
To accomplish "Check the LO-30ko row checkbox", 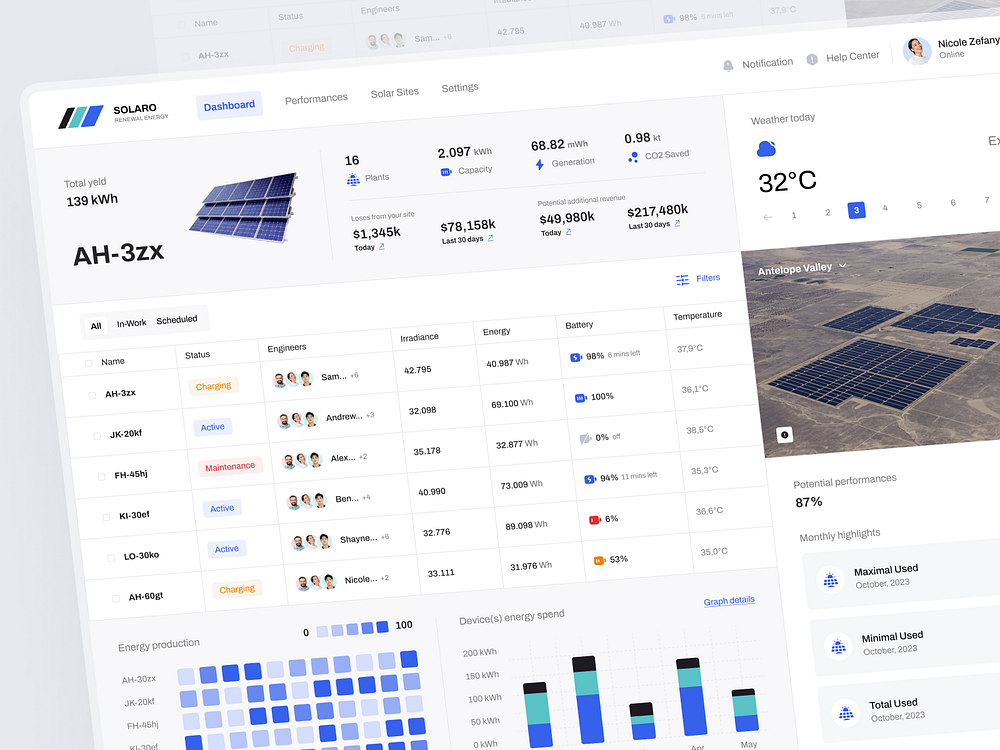I will click(x=111, y=558).
